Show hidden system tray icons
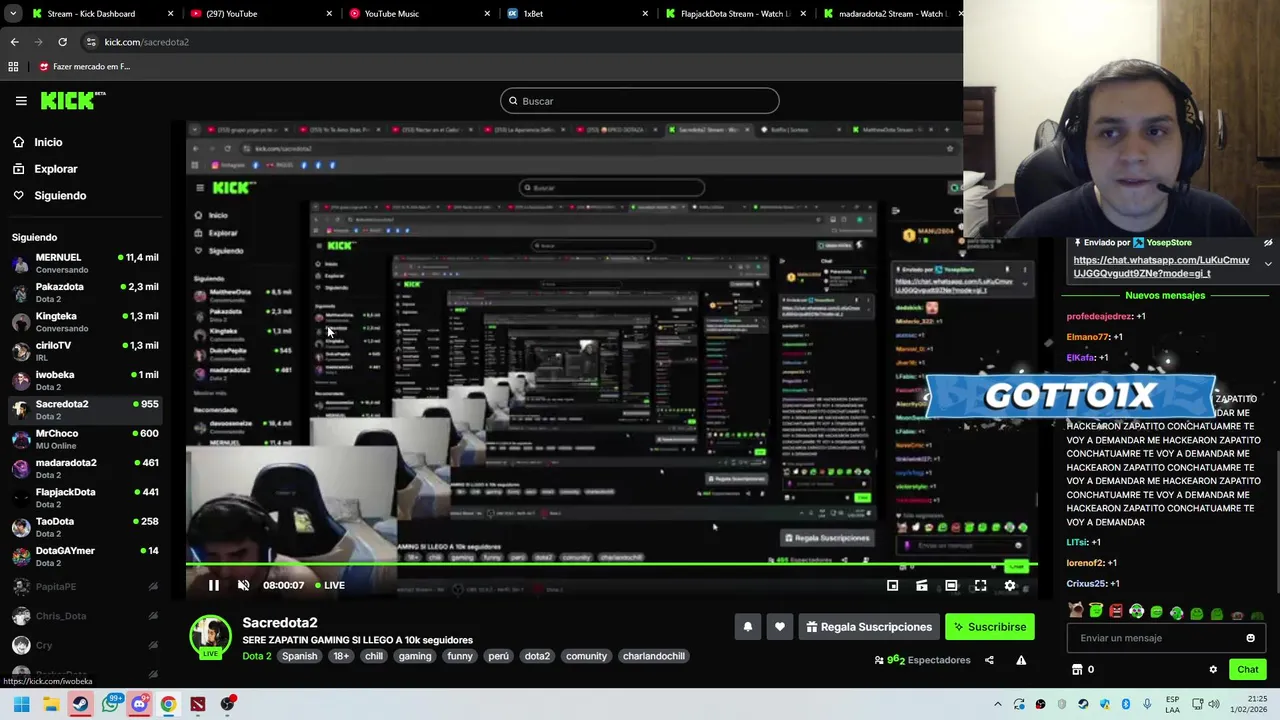 pyautogui.click(x=997, y=704)
